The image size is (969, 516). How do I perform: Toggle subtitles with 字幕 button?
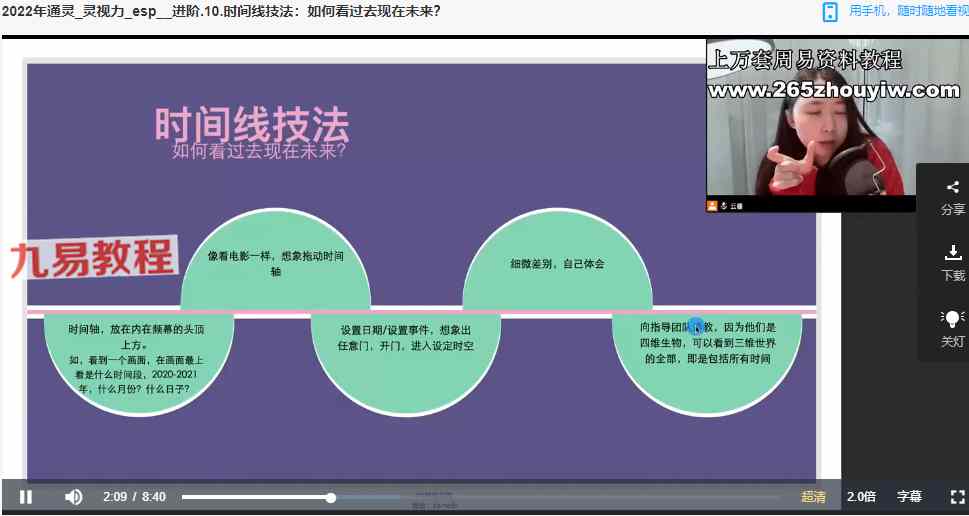point(909,497)
